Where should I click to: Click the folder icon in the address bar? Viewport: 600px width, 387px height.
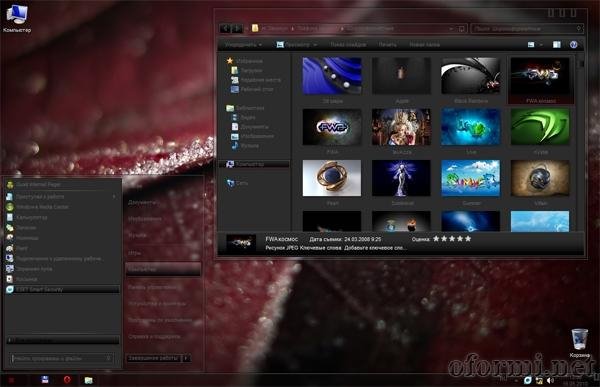(x=255, y=28)
